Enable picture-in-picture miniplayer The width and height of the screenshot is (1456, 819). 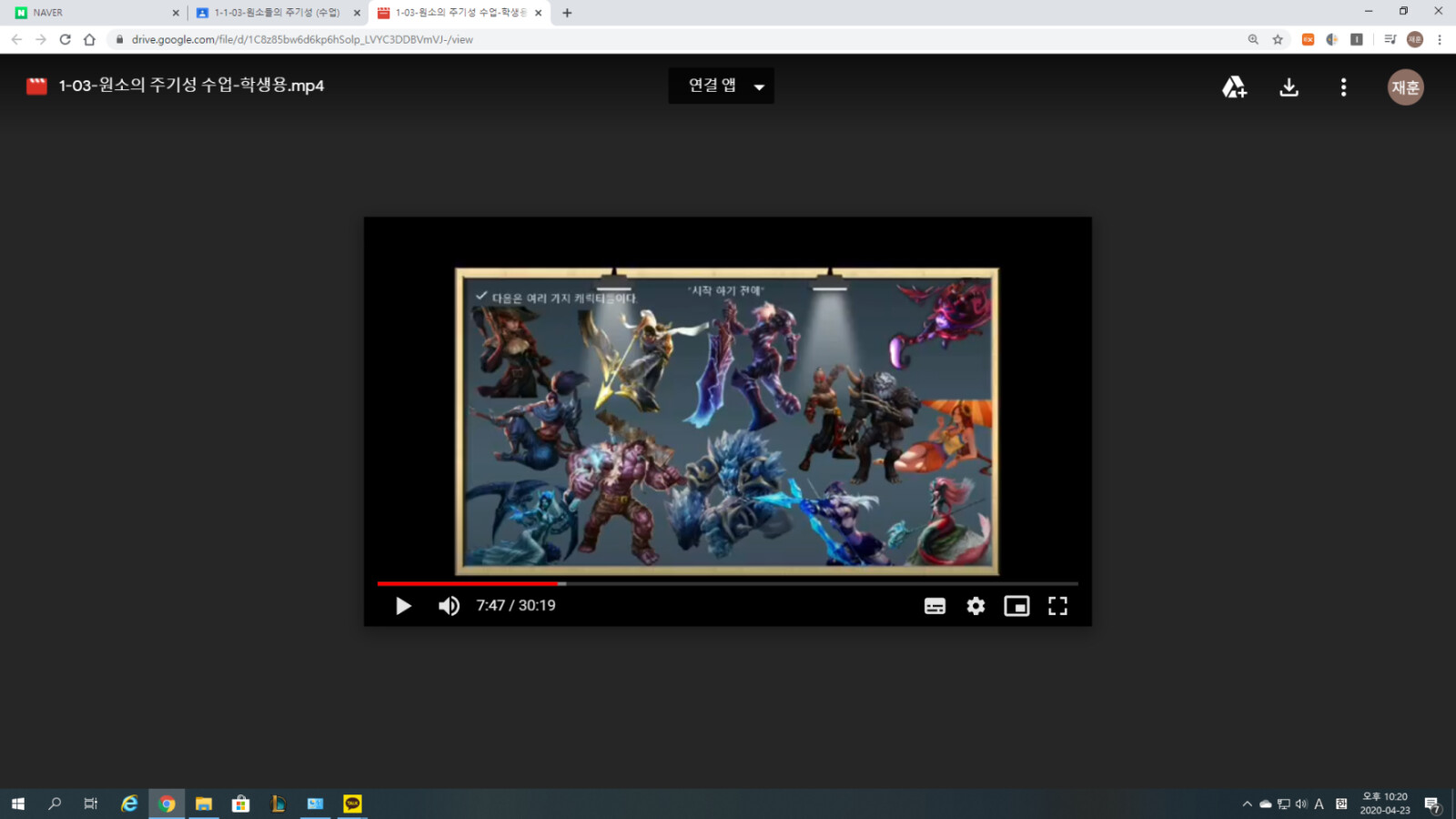[x=1016, y=605]
